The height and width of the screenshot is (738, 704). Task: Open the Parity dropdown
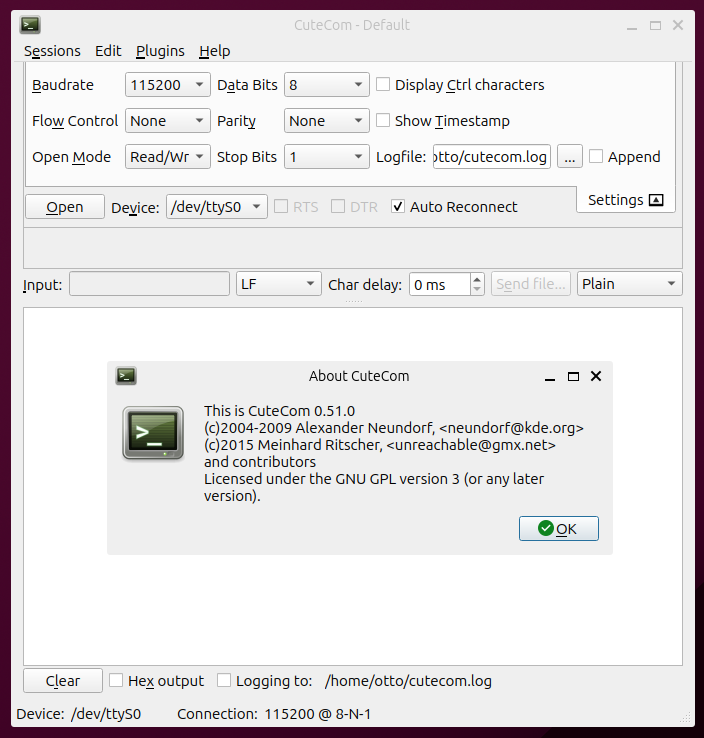coord(327,121)
